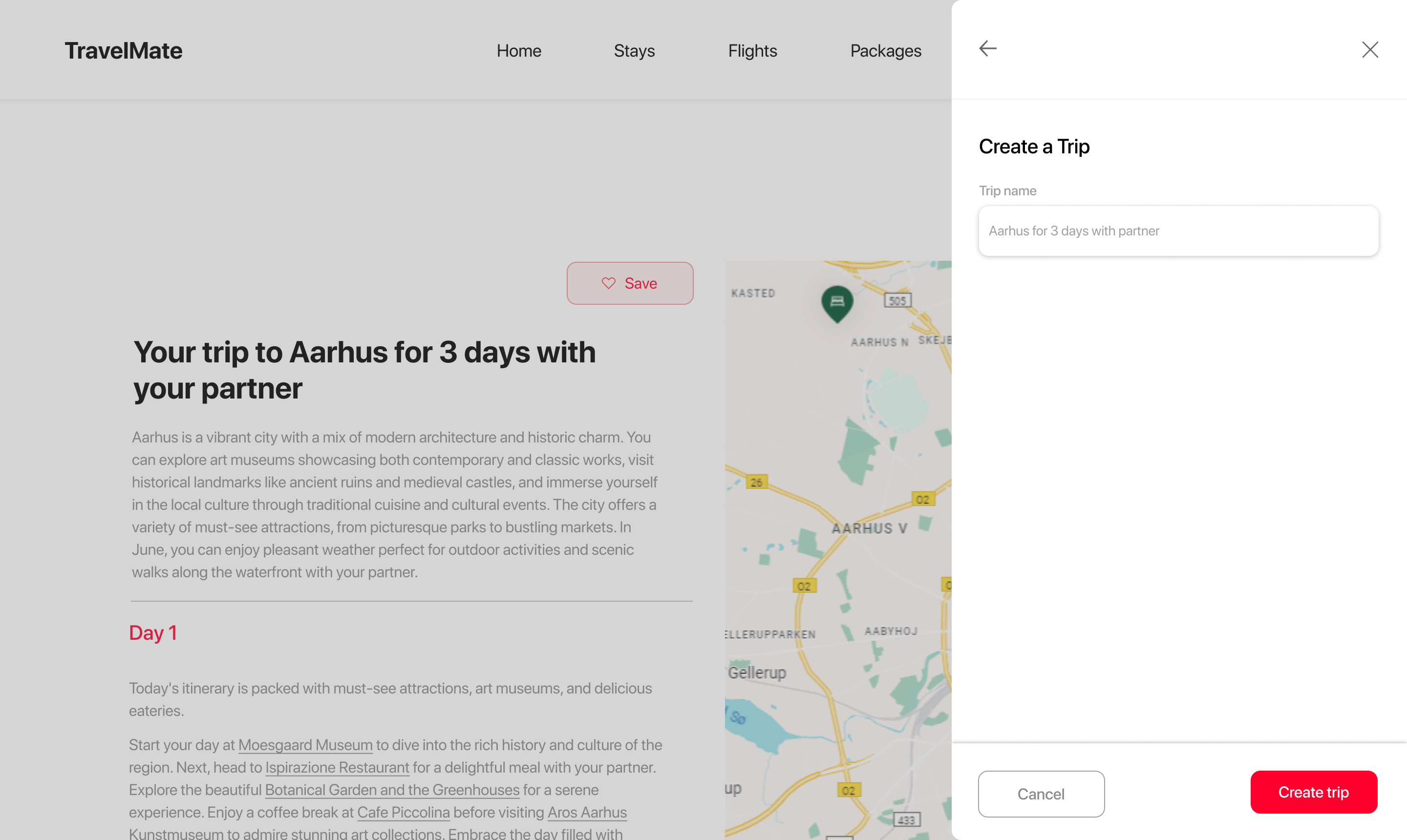Go to the Stays page
Viewport: 1407px width, 840px height.
tap(634, 51)
